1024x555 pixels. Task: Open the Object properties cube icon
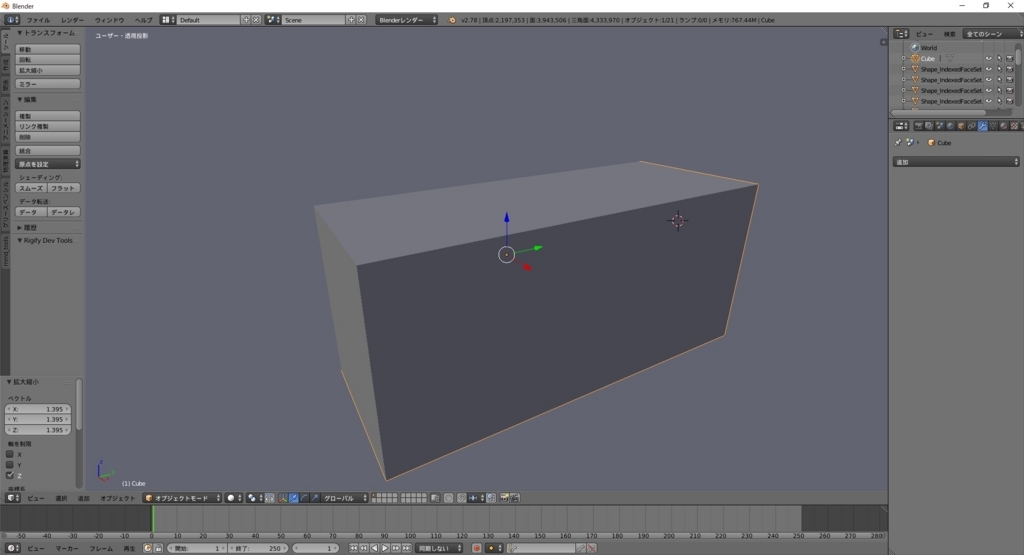961,126
